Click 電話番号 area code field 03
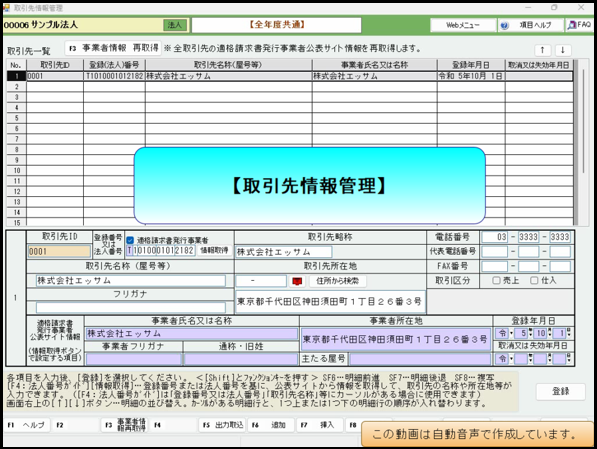This screenshot has height=449, width=597. click(495, 237)
